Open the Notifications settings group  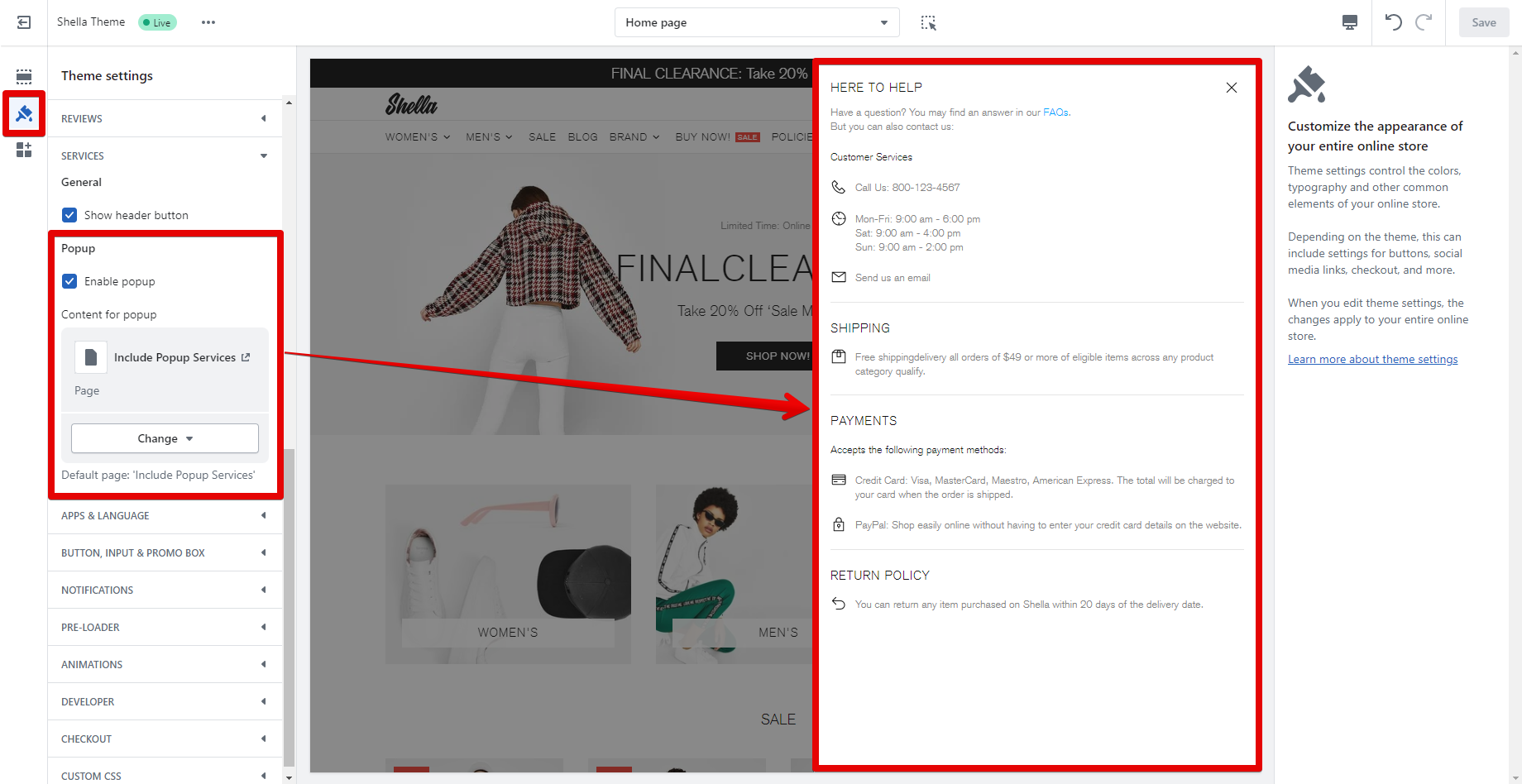(165, 590)
